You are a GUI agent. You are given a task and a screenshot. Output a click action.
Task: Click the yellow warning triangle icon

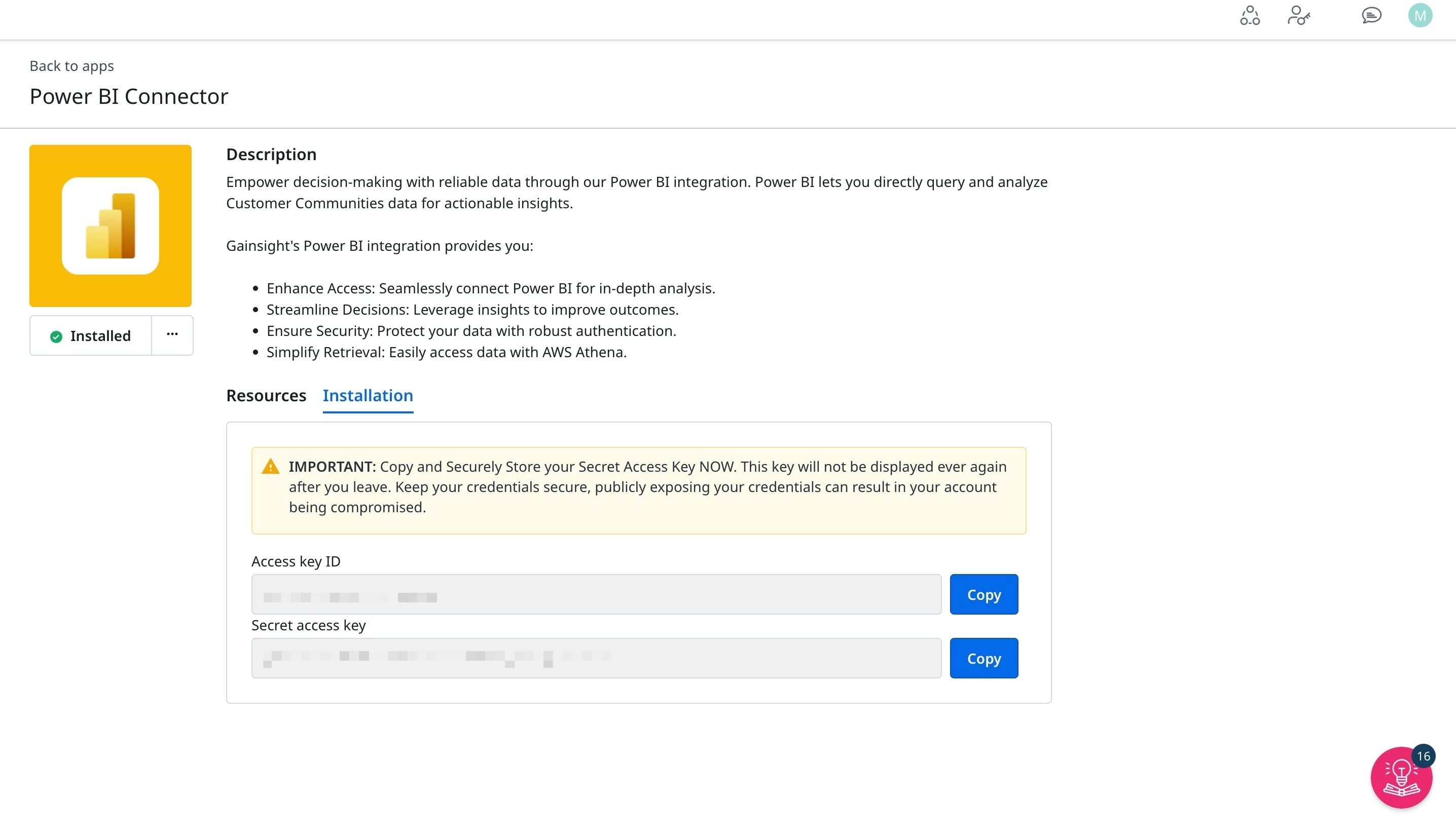271,466
